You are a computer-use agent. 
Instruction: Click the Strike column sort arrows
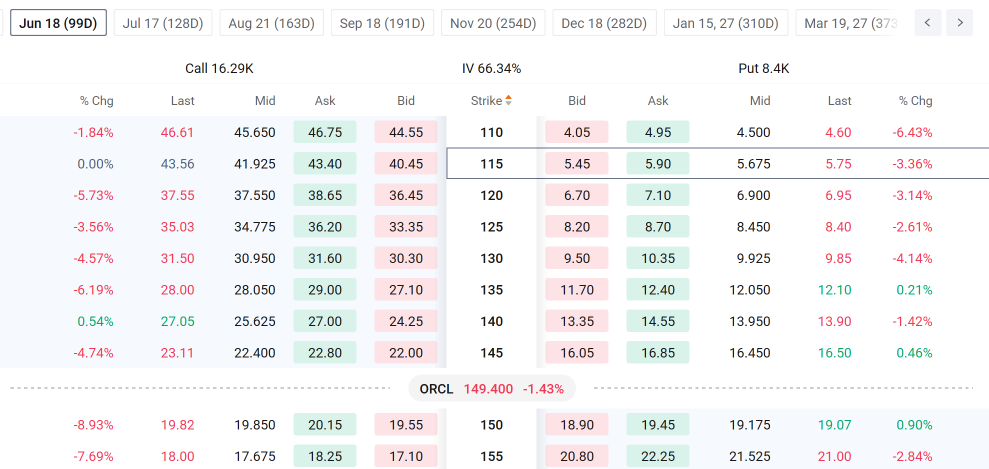click(x=508, y=100)
